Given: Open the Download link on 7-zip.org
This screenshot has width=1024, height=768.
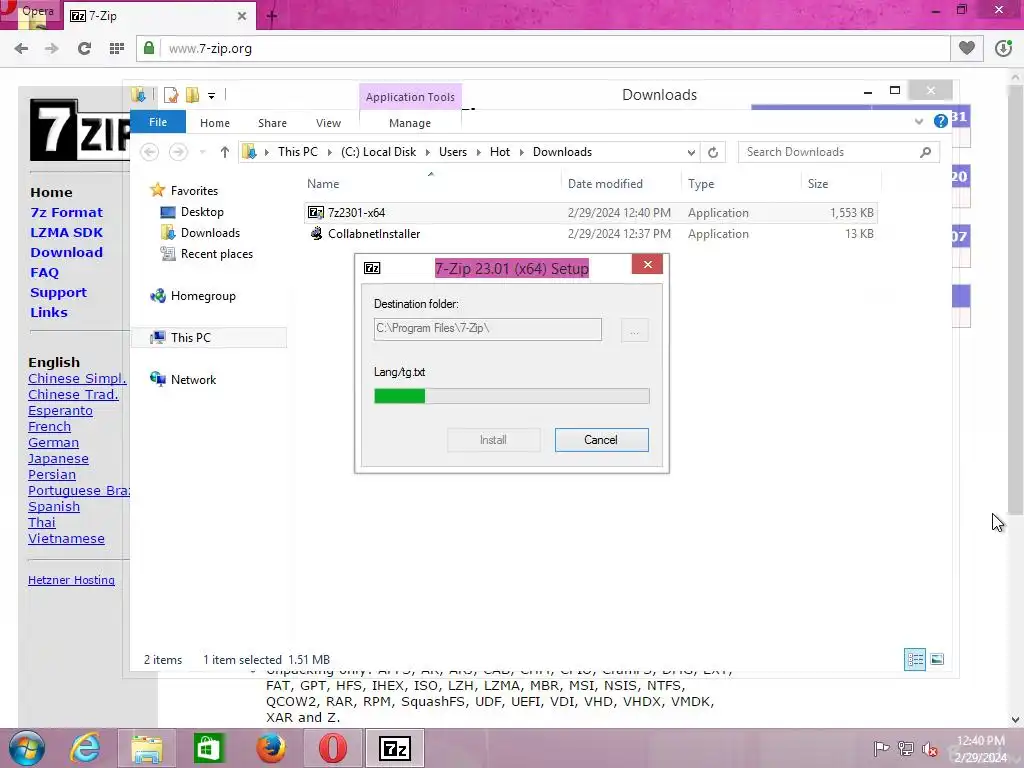Looking at the screenshot, I should (67, 253).
